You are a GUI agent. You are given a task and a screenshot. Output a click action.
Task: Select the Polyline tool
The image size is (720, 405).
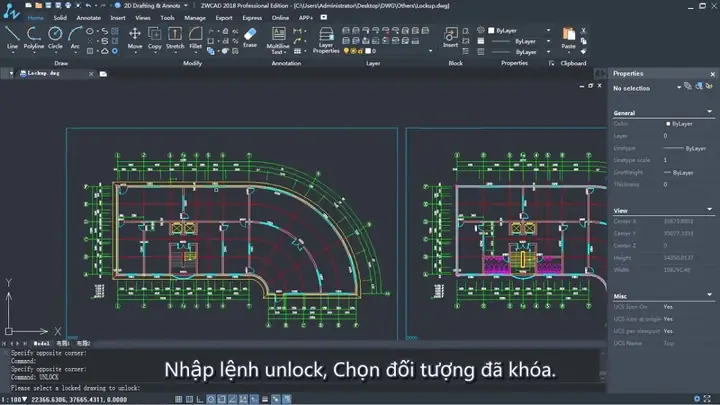(34, 38)
